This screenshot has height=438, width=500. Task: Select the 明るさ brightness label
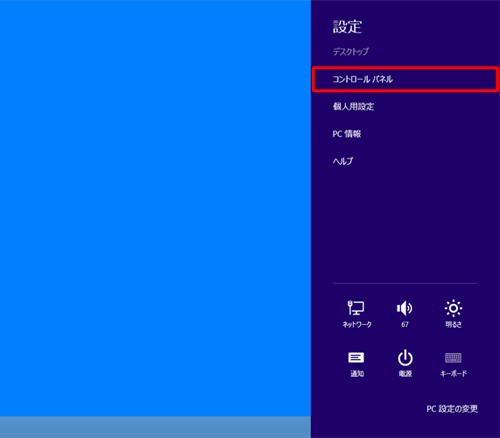pyautogui.click(x=454, y=324)
